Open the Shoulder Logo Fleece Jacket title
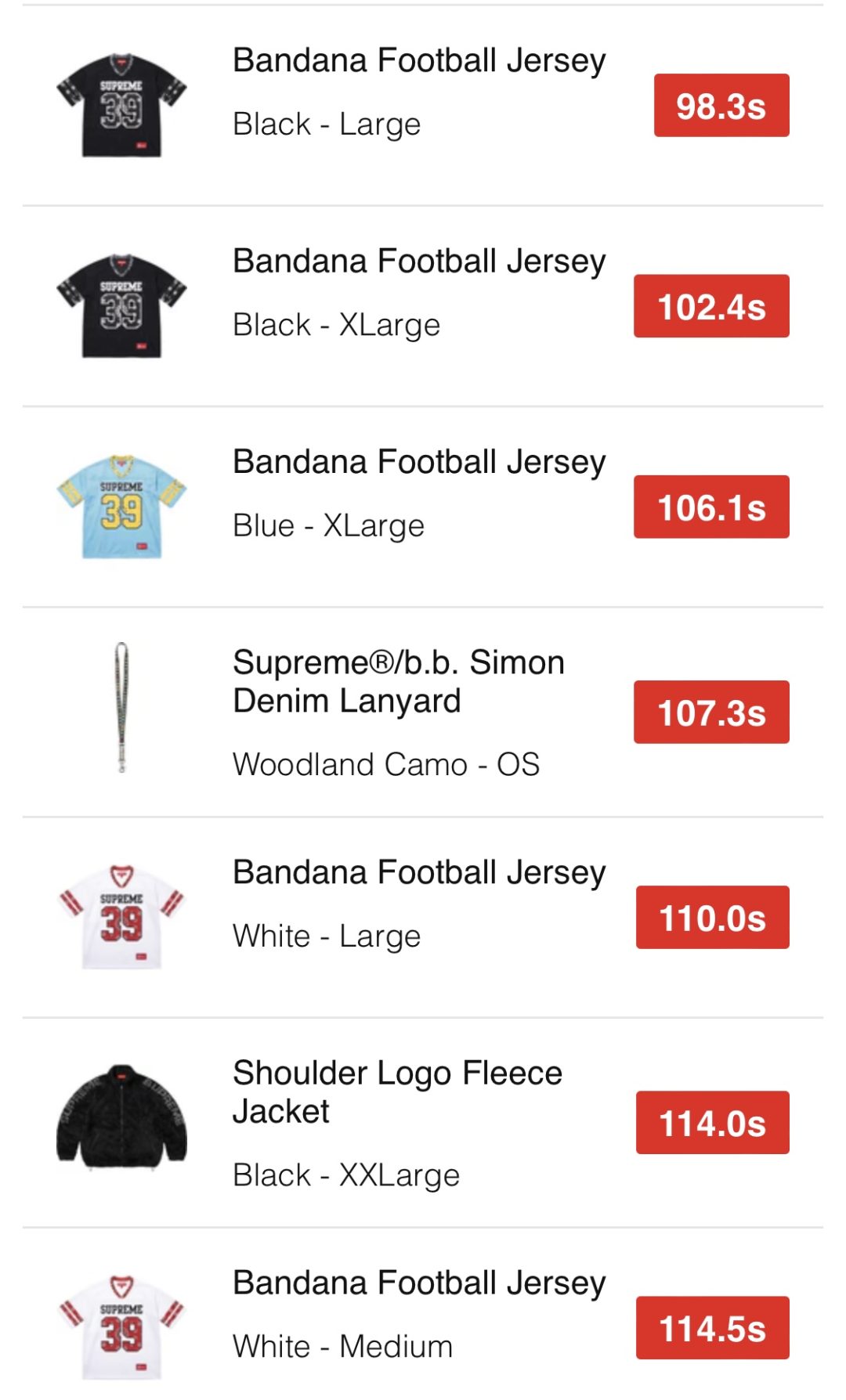Viewport: 846px width, 1400px height. (397, 1091)
